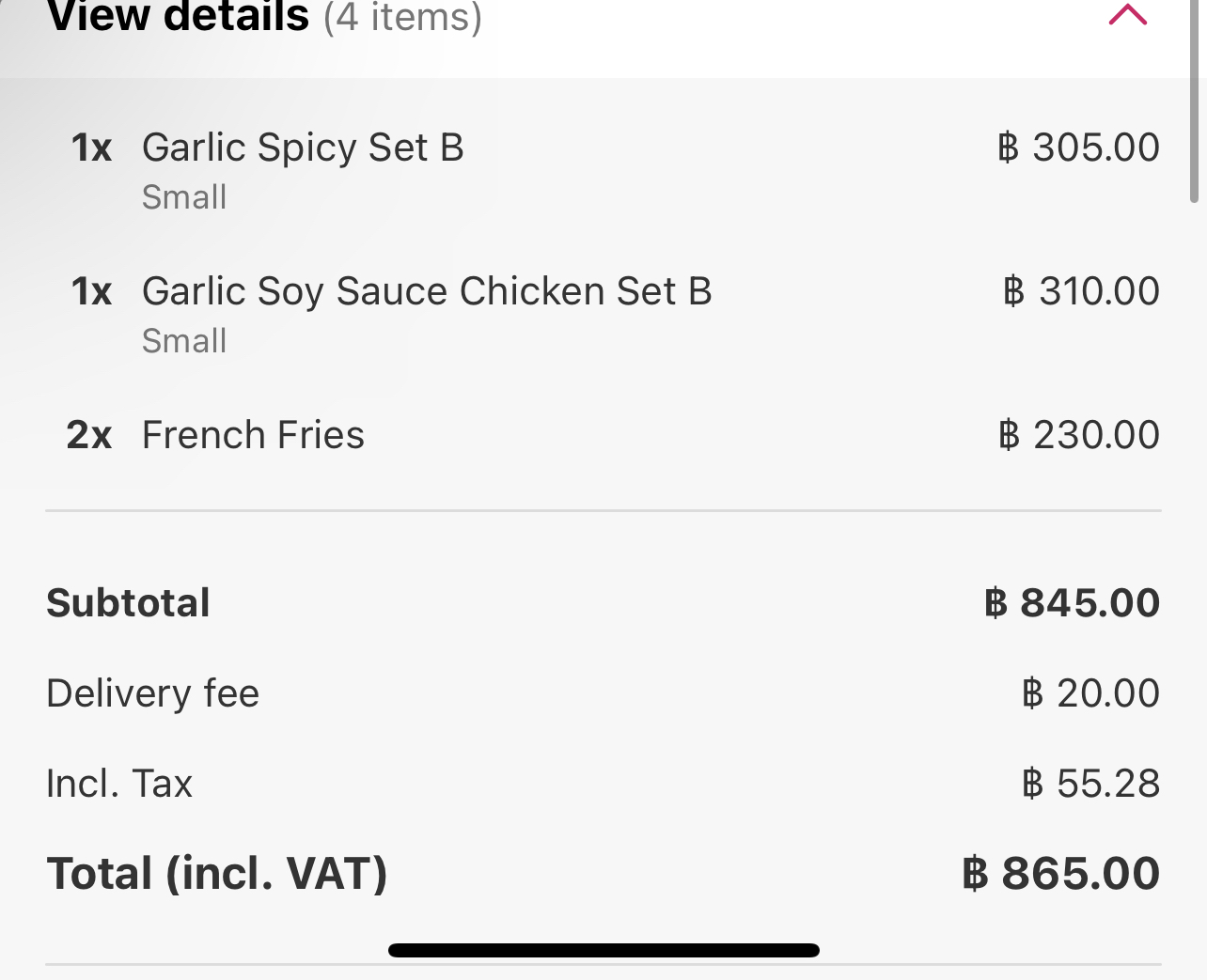The image size is (1207, 980).
Task: Tap the 2x quantity for French Fries
Action: (89, 435)
